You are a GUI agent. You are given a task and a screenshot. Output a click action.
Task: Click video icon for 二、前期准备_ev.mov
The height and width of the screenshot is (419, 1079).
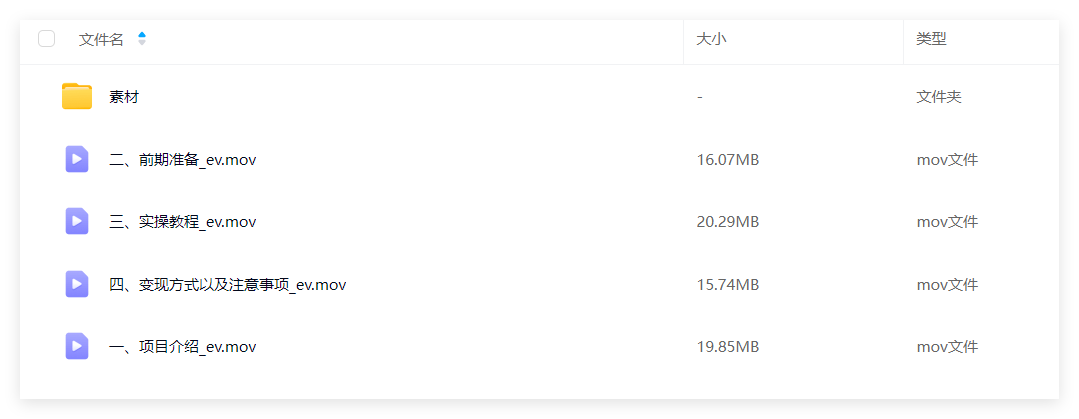76,160
